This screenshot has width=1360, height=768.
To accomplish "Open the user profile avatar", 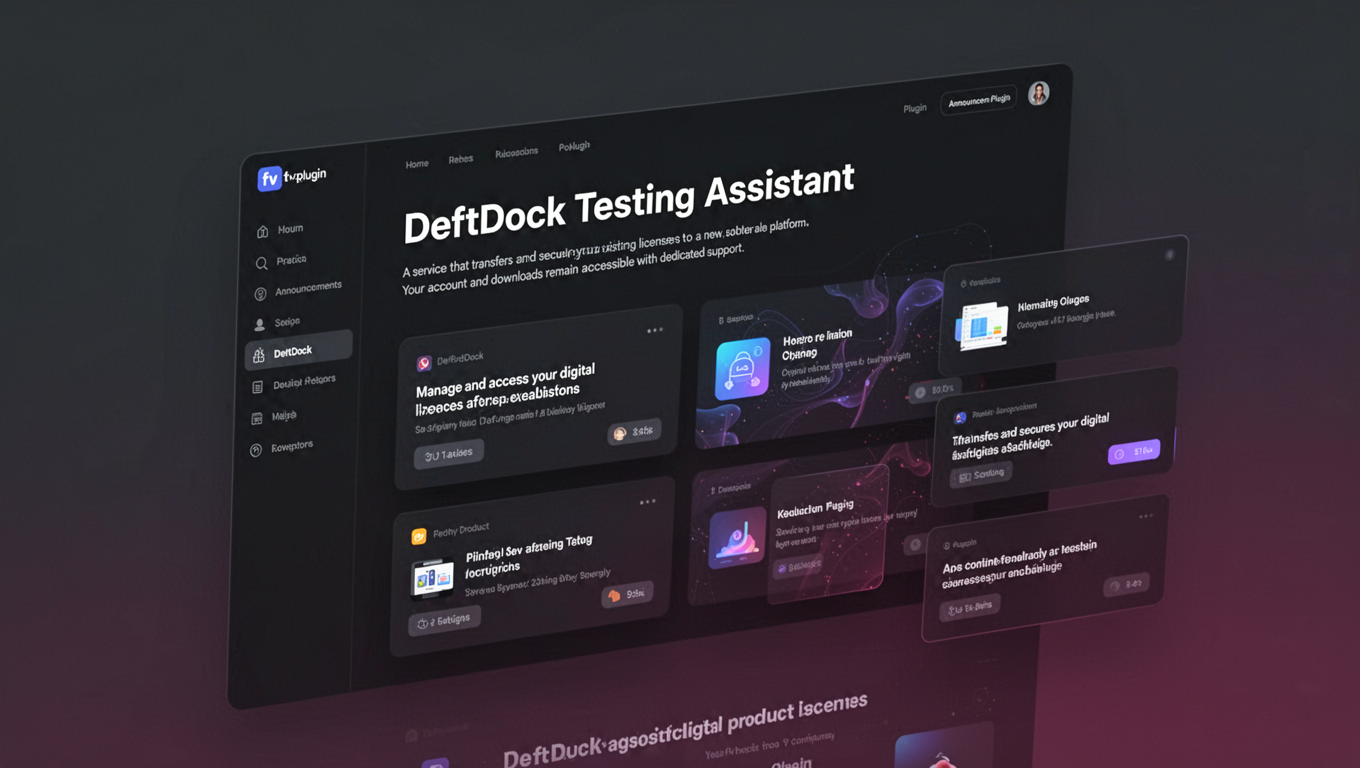I will (1037, 94).
